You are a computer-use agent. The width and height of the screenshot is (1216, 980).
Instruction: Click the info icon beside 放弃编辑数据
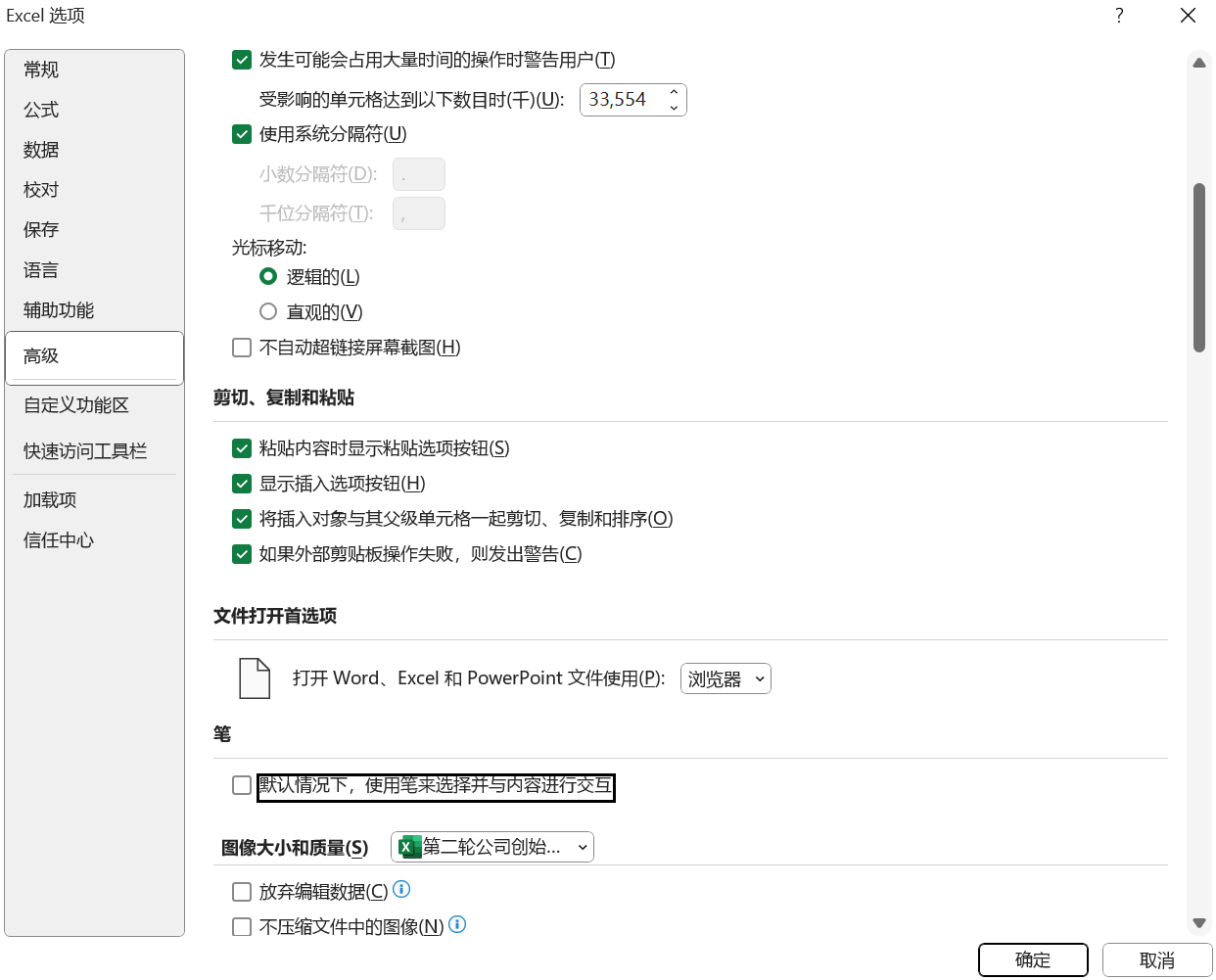[401, 889]
